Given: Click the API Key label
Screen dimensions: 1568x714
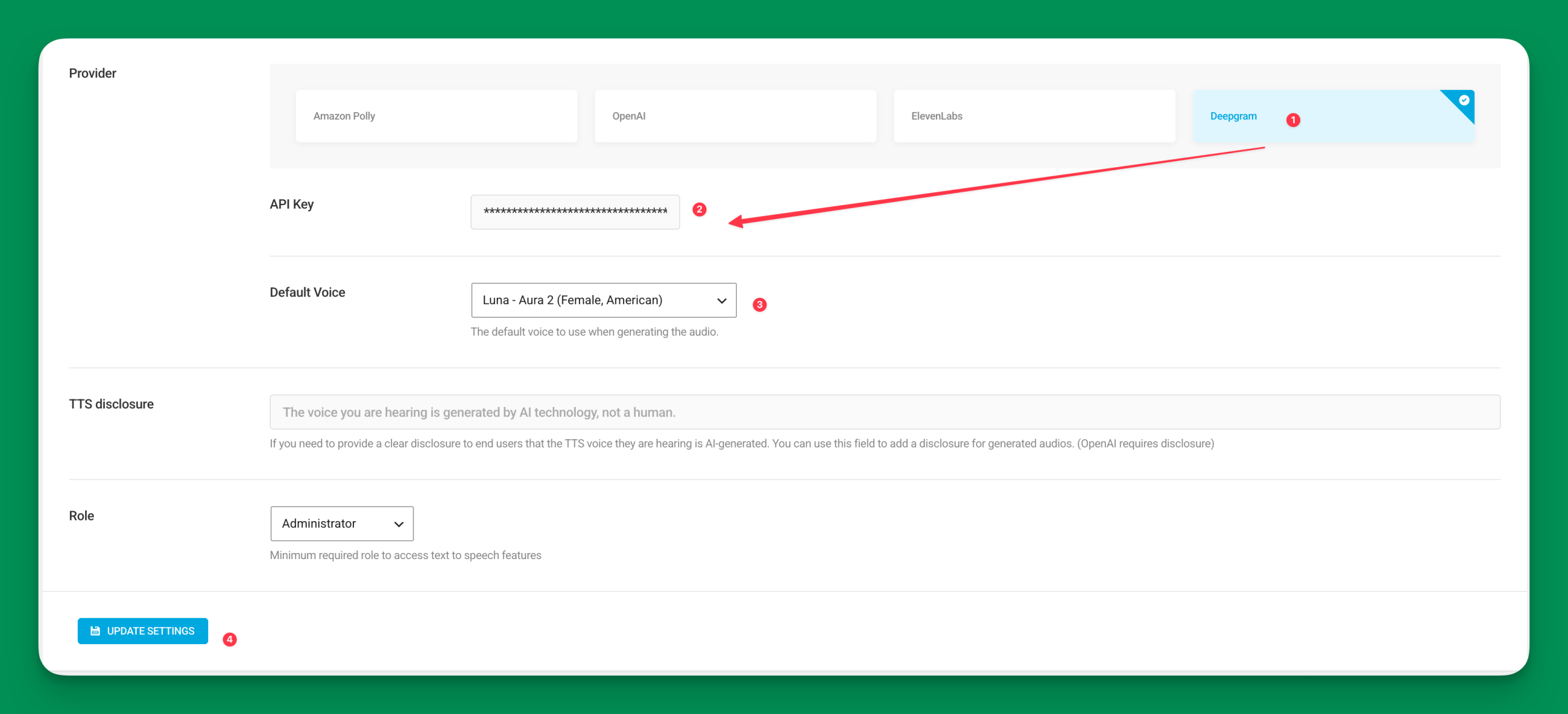Looking at the screenshot, I should 292,205.
